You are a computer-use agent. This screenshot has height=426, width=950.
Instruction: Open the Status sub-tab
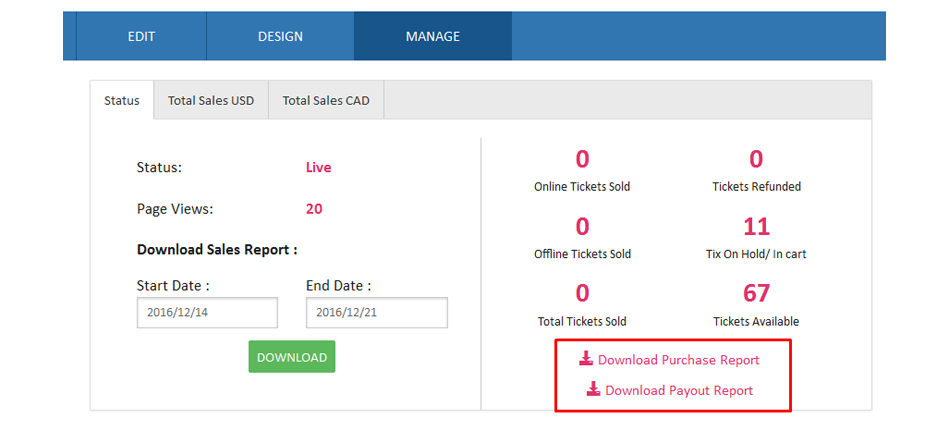pos(122,101)
